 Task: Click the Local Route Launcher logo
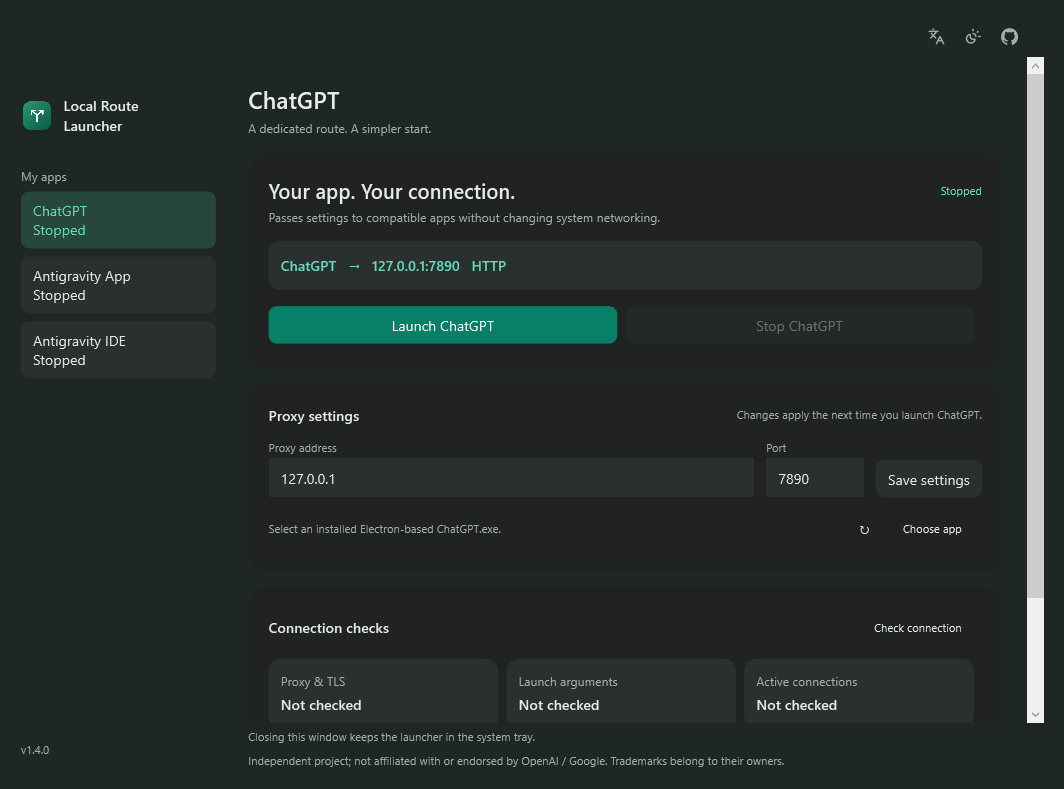pos(37,115)
